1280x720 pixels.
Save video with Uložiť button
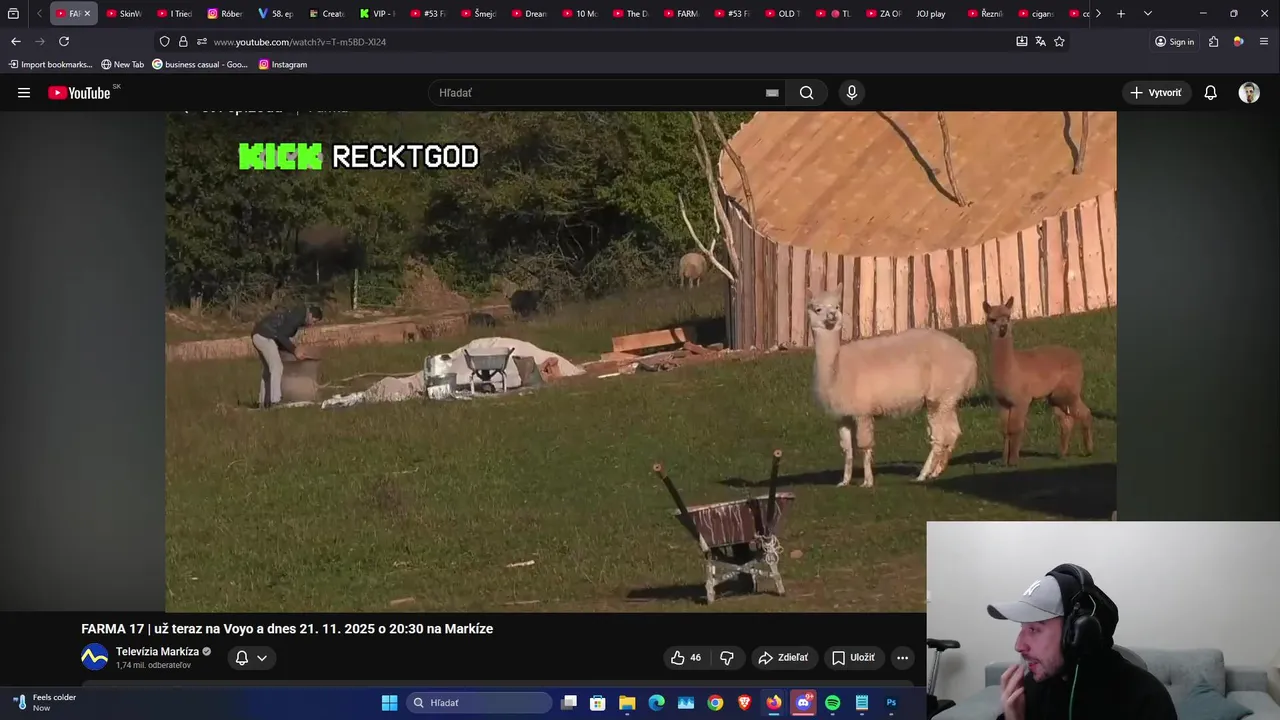click(853, 658)
